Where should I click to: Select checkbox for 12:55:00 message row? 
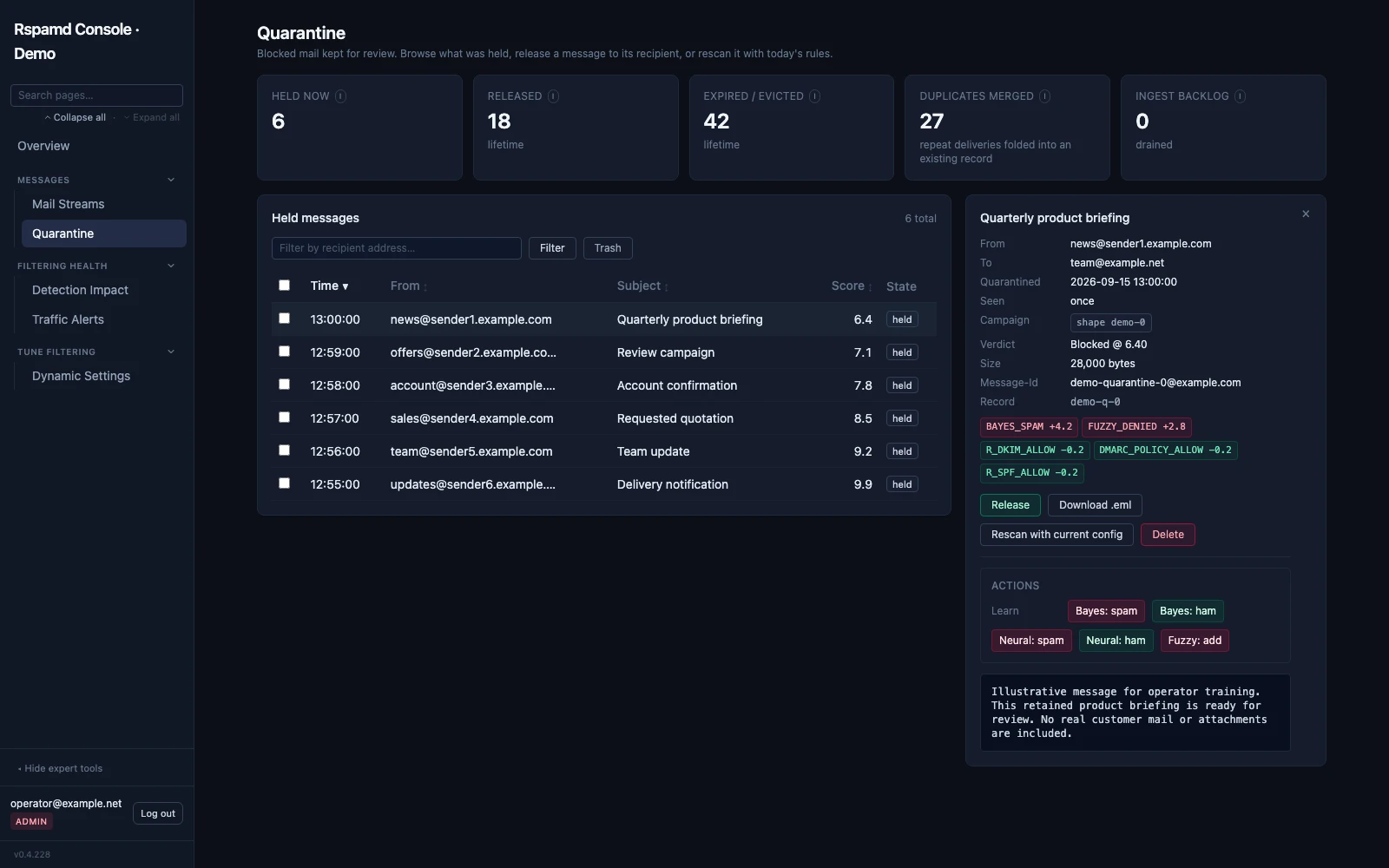(284, 483)
